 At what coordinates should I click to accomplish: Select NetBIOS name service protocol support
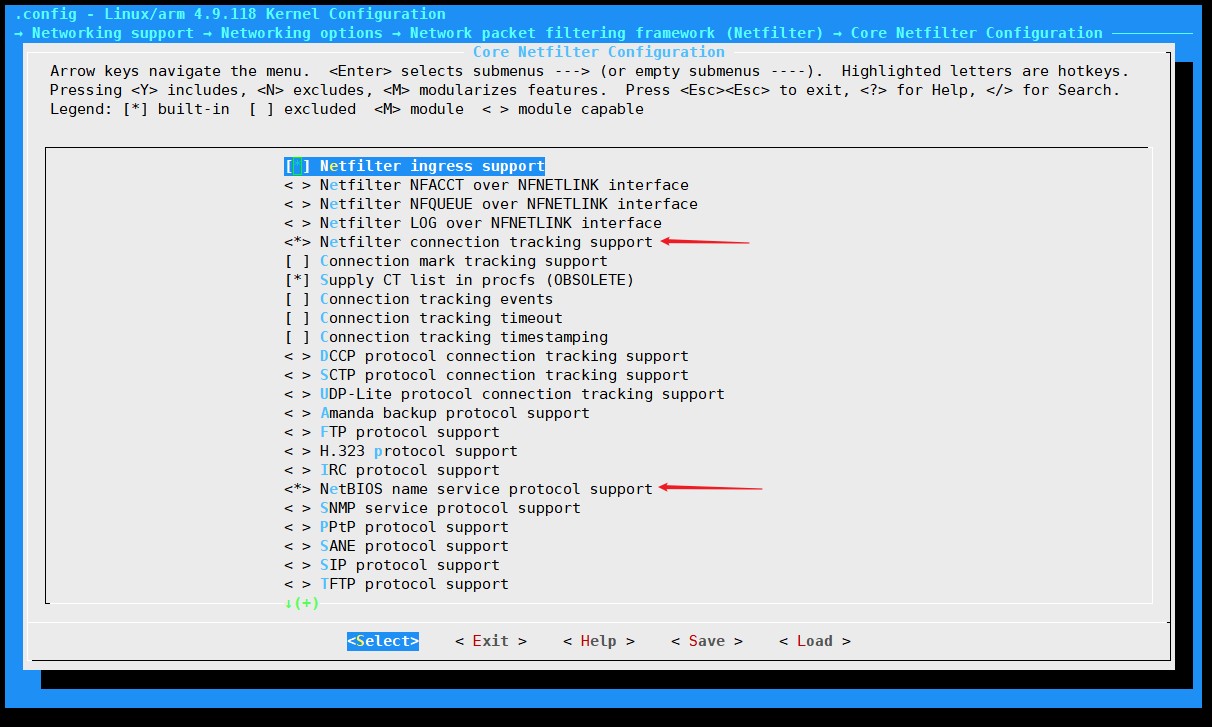485,489
